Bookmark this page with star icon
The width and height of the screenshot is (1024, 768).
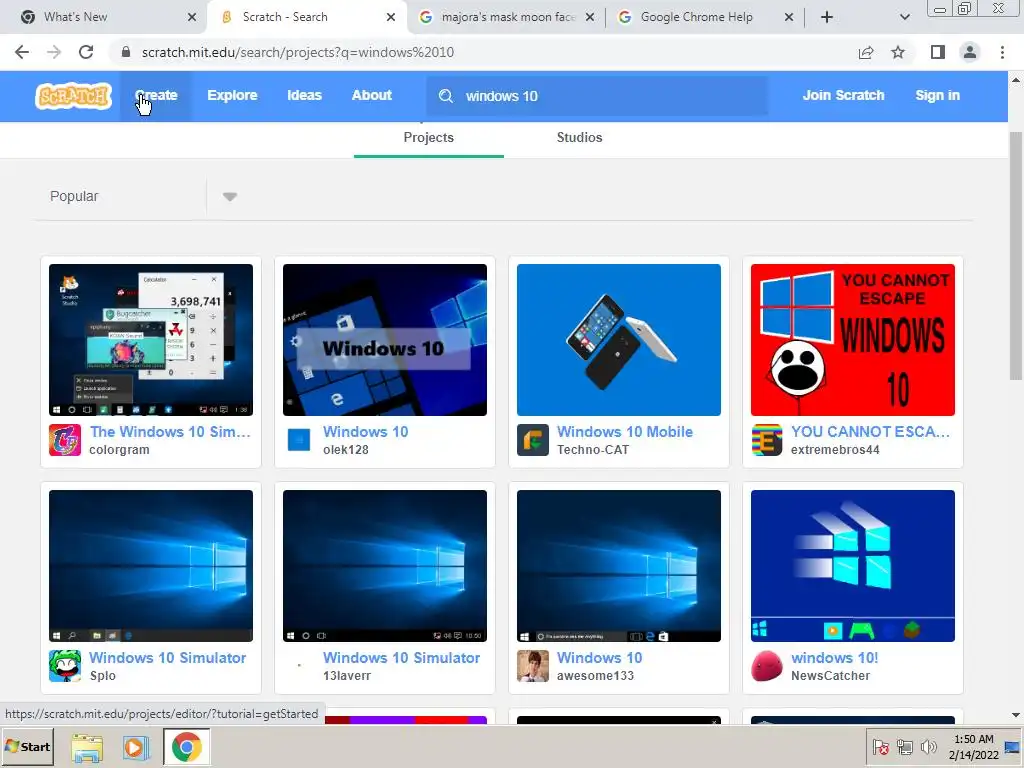tap(898, 52)
